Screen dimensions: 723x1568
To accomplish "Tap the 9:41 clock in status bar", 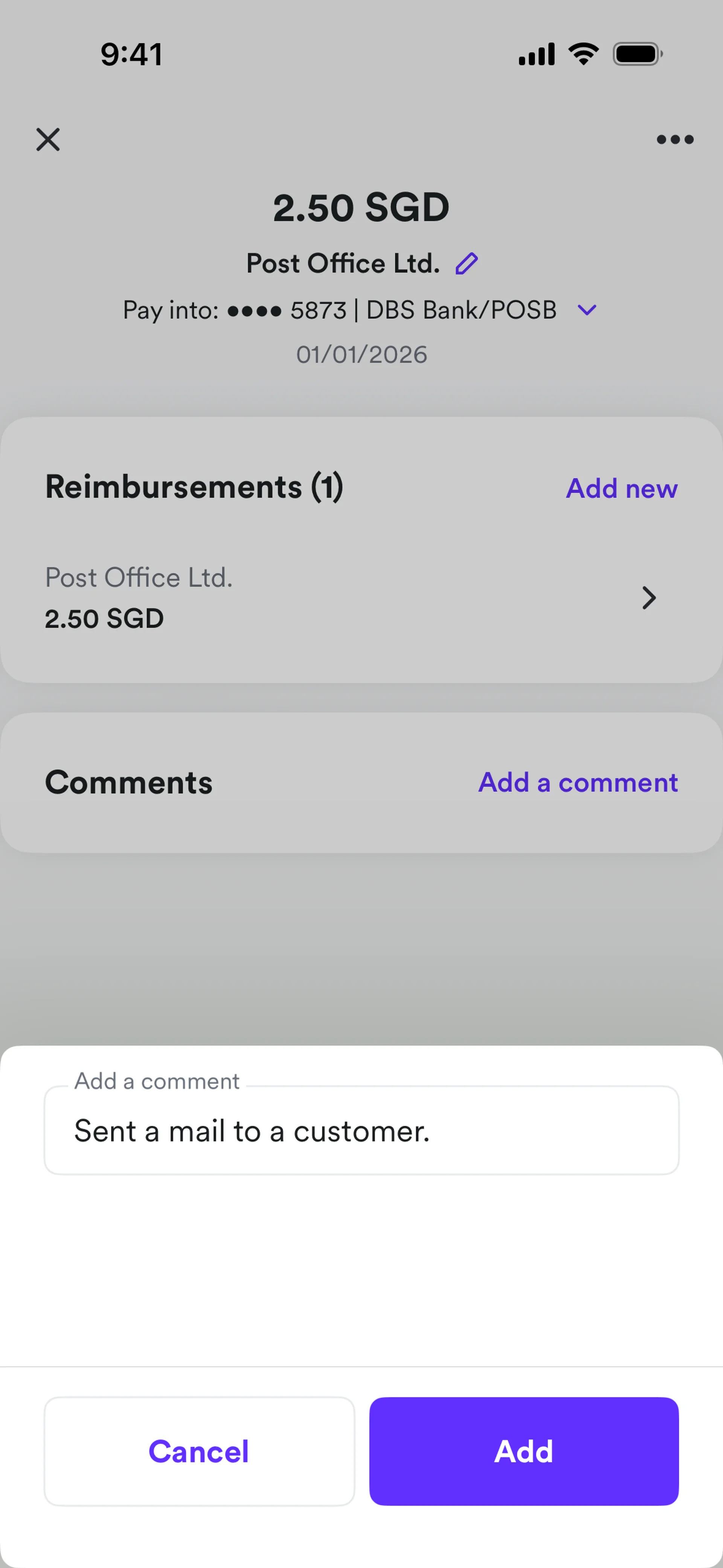I will pyautogui.click(x=131, y=54).
